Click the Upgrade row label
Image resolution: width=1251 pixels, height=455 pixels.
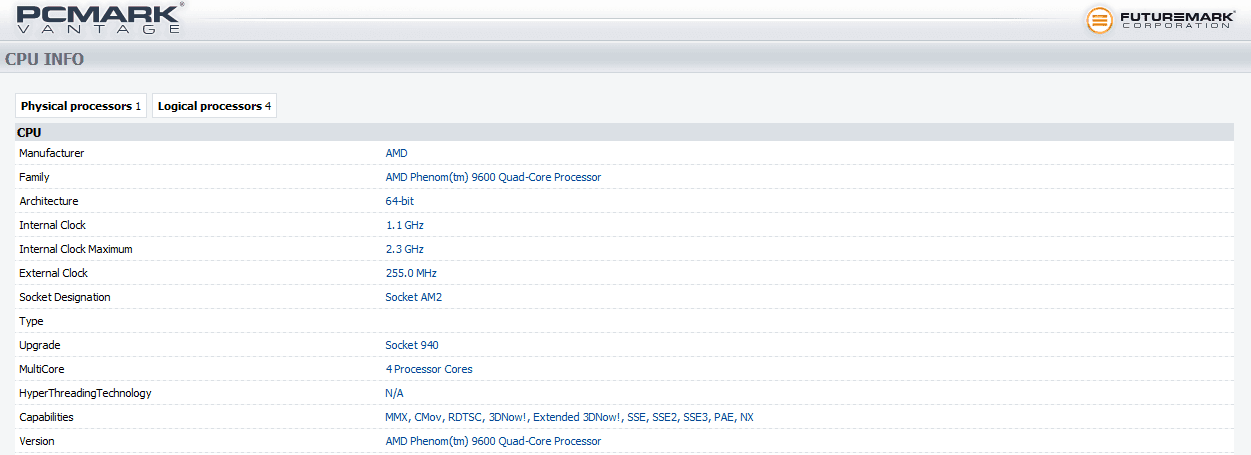point(40,345)
